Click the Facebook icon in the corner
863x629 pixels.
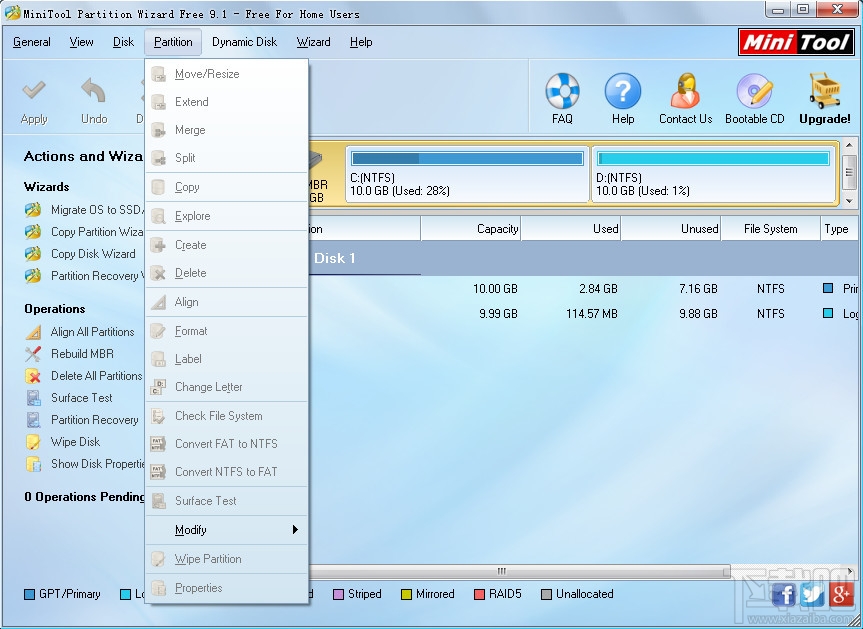click(786, 593)
